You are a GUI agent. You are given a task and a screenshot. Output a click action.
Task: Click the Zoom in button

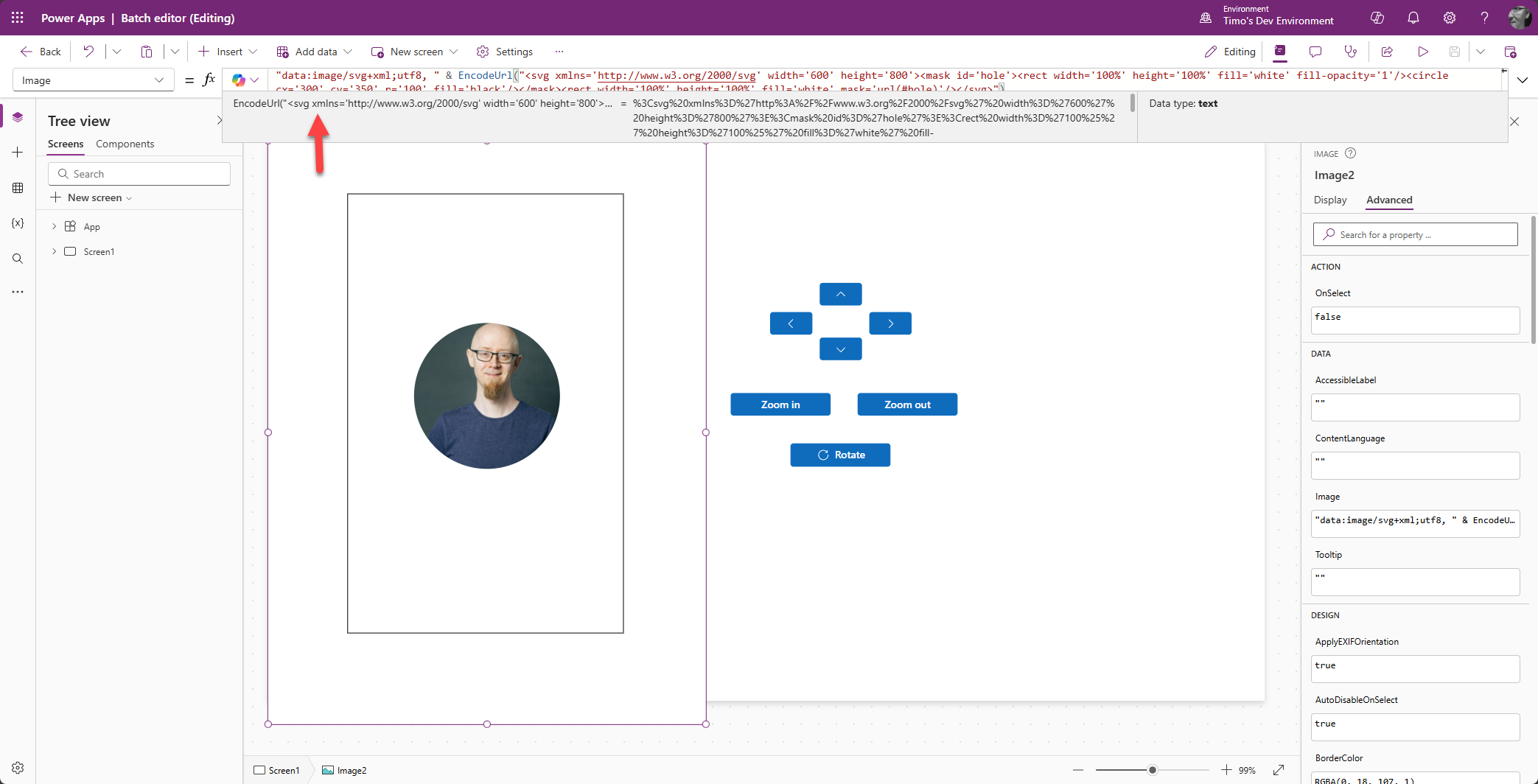coord(780,405)
